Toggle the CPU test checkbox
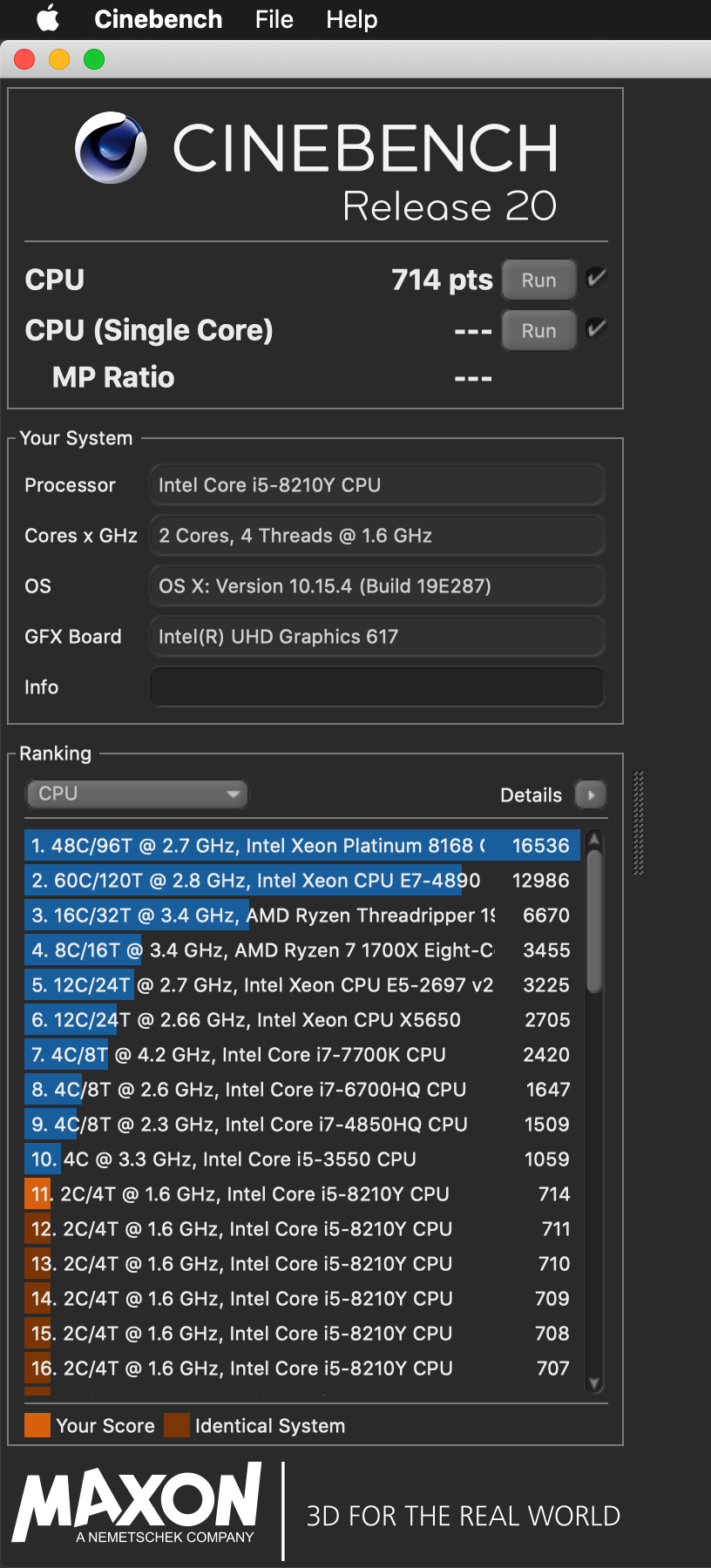Screen dimensions: 711x1568 pyautogui.click(x=597, y=279)
